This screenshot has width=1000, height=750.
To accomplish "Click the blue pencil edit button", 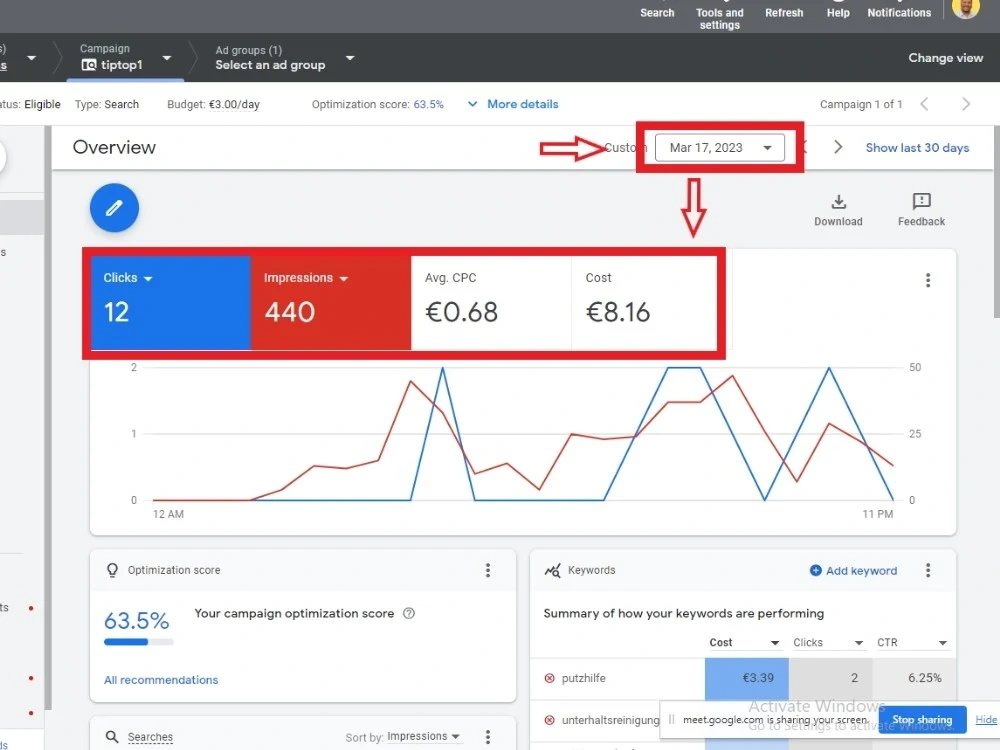I will click(x=114, y=208).
